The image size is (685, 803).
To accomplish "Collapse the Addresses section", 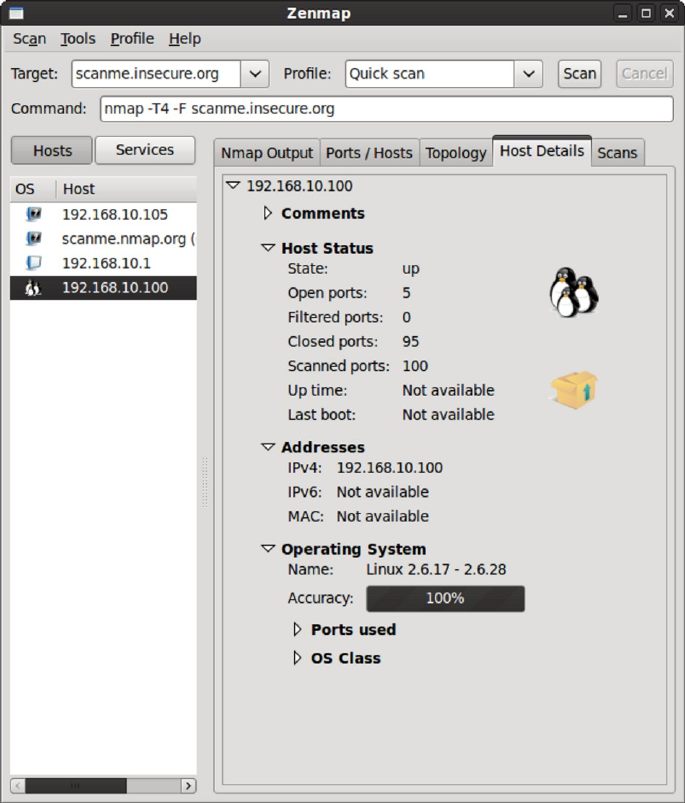I will pyautogui.click(x=268, y=447).
